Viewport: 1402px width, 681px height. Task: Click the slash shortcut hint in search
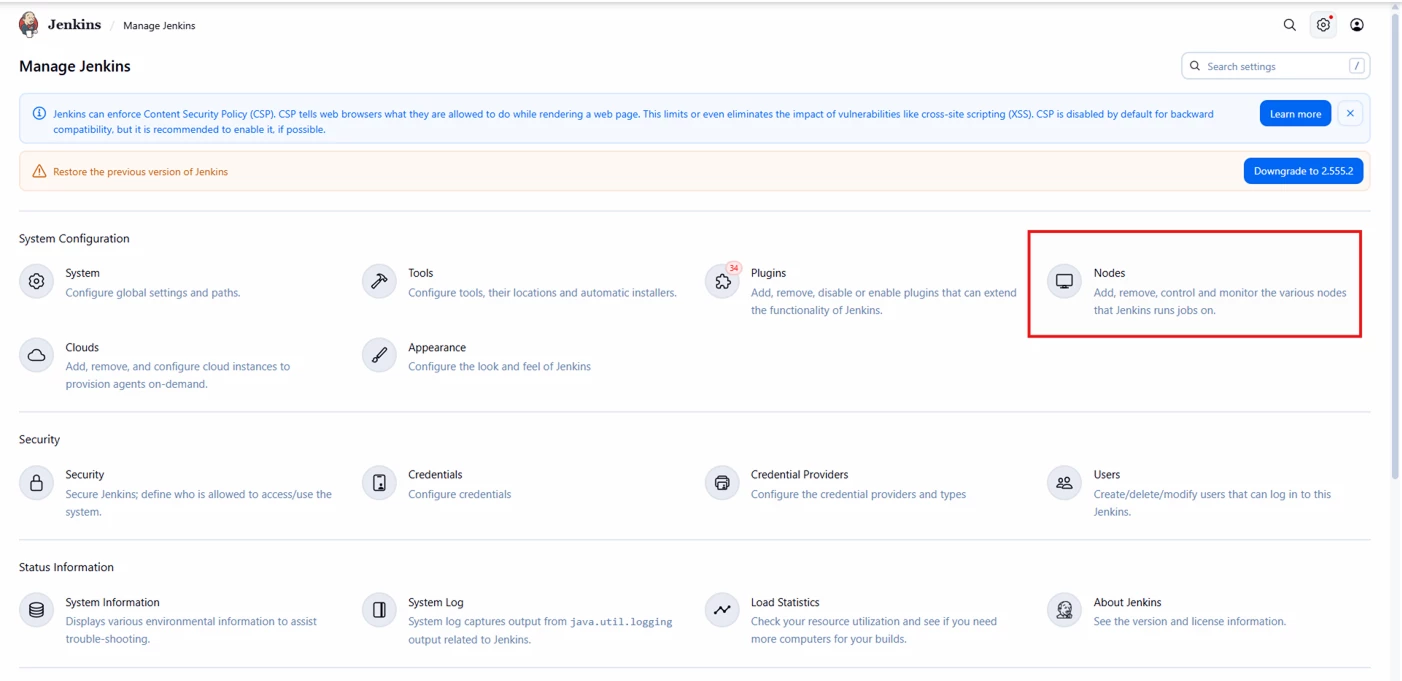coord(1356,66)
